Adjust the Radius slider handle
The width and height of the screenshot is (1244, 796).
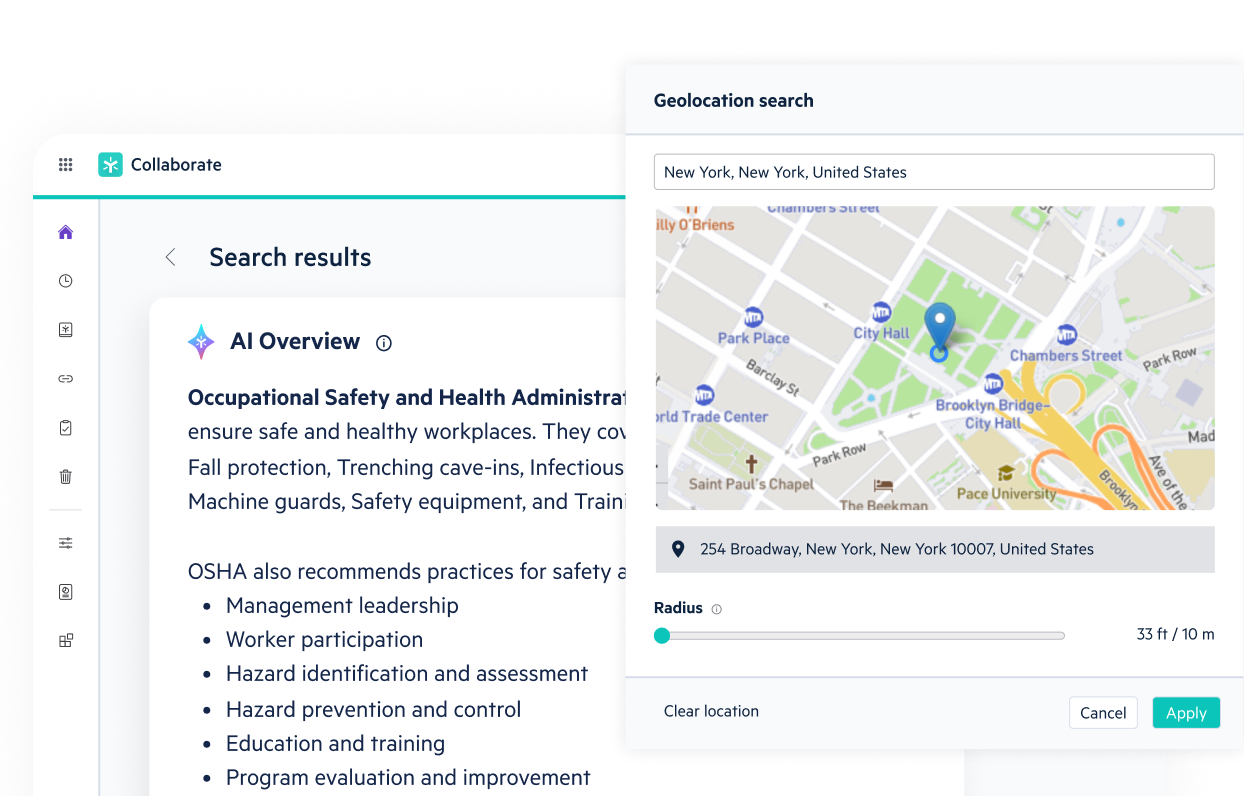[x=662, y=635]
